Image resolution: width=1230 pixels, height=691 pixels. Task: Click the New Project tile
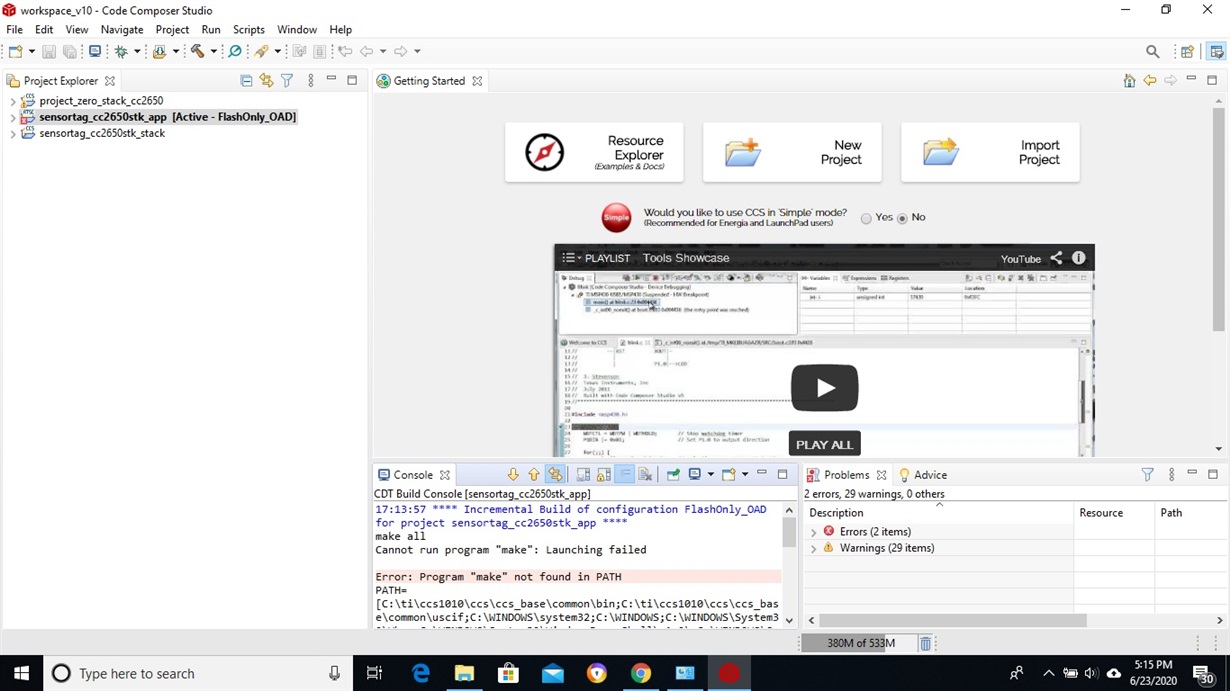point(792,152)
